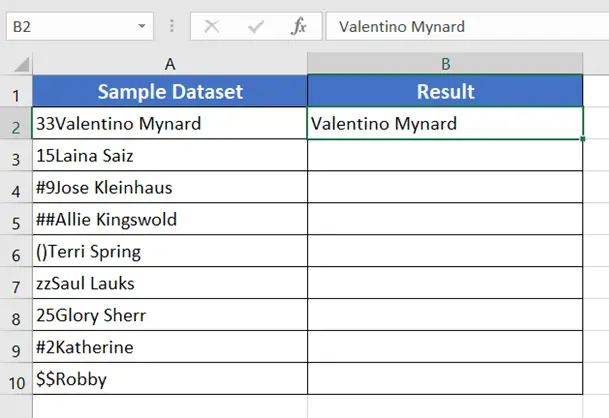Click the Cancel X icon in formula bar

(212, 26)
